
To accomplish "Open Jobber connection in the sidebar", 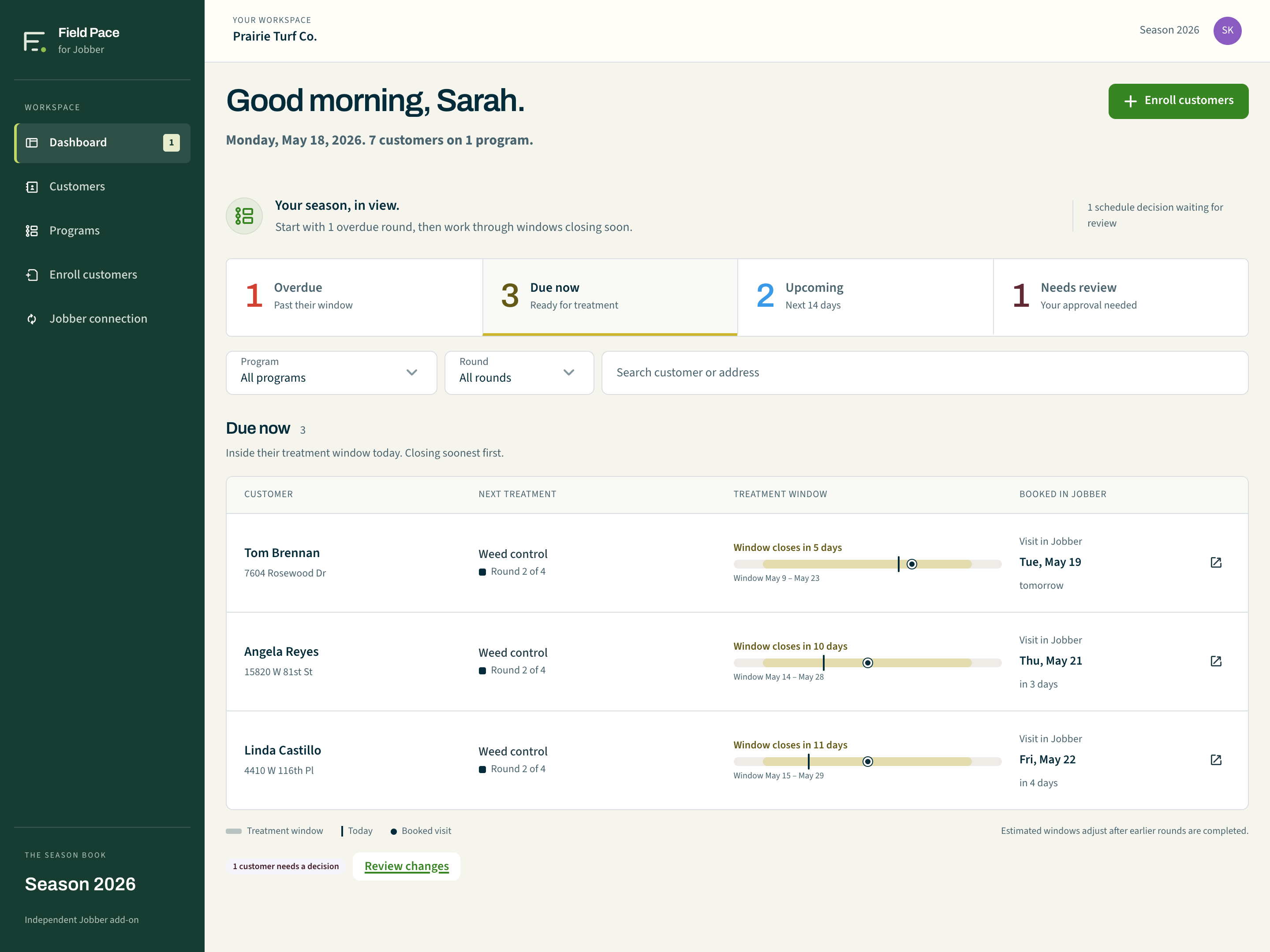I will coord(102,319).
